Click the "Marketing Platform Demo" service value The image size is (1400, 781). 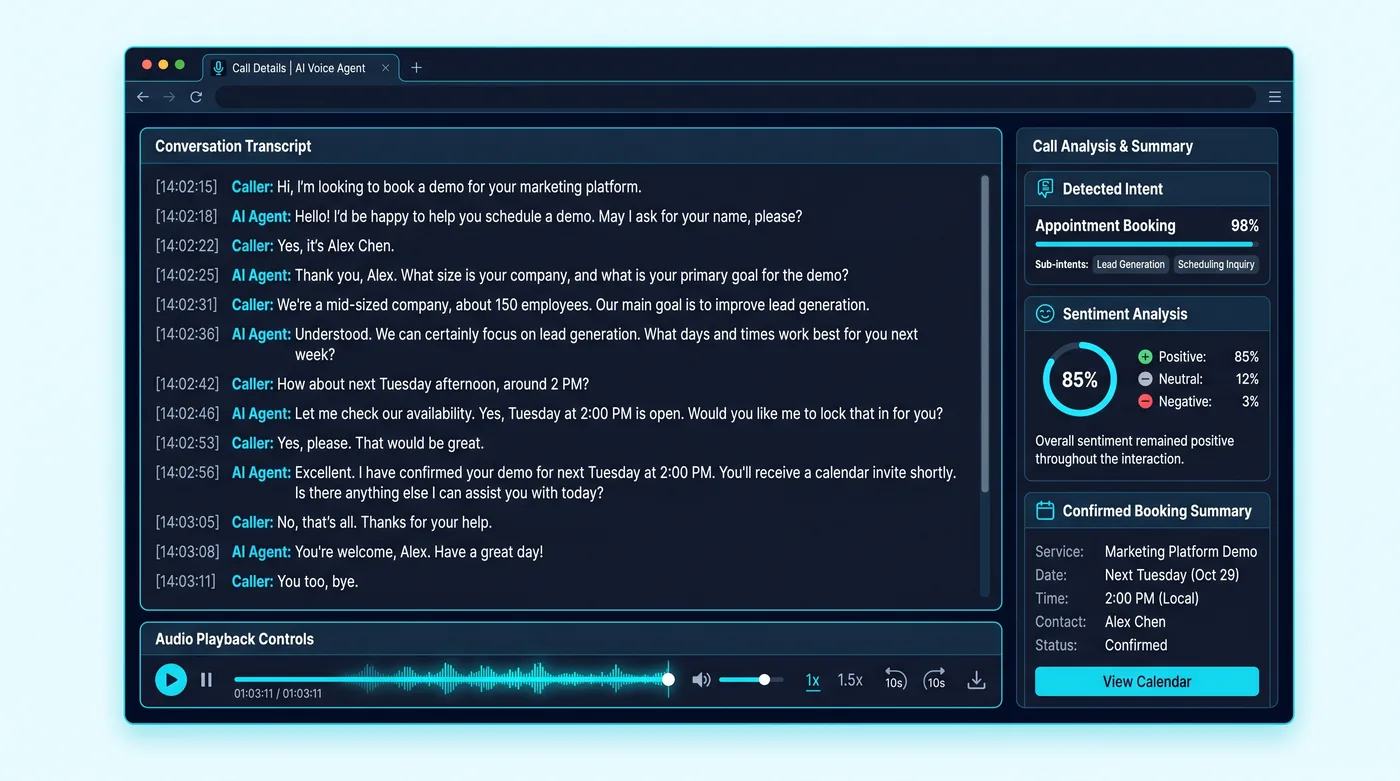pos(1181,551)
